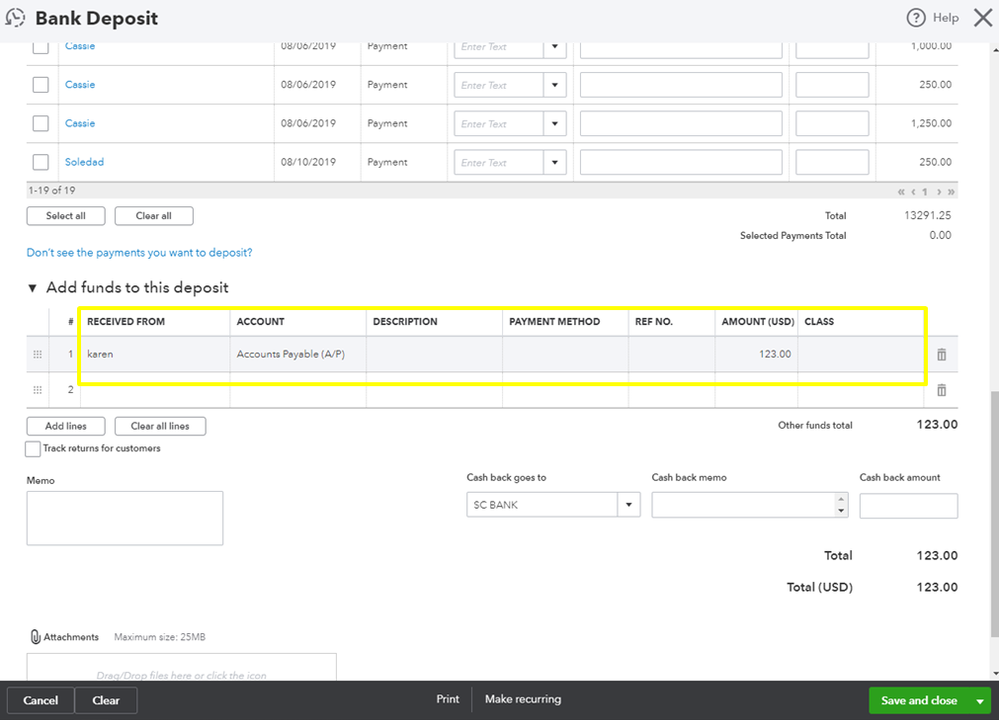
Task: Click the attachments drag/drop area
Action: (x=182, y=667)
